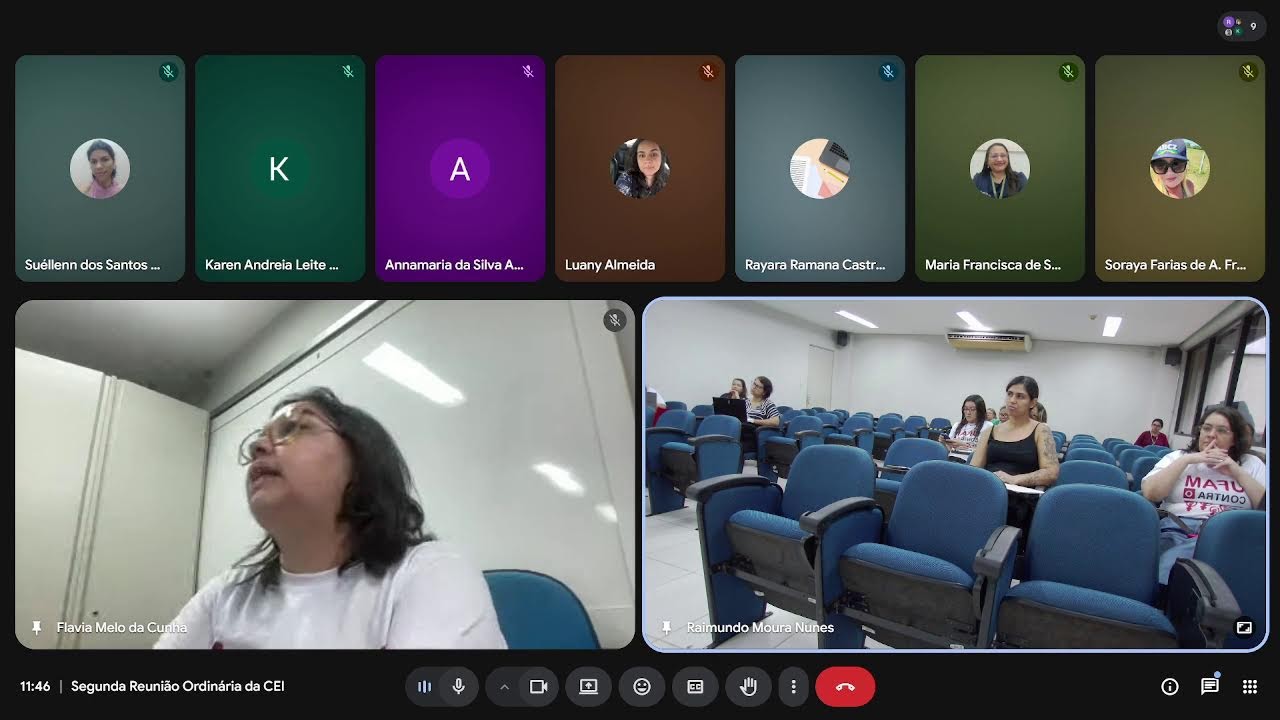Select Suélenn dos Santos participant tile

[x=100, y=168]
